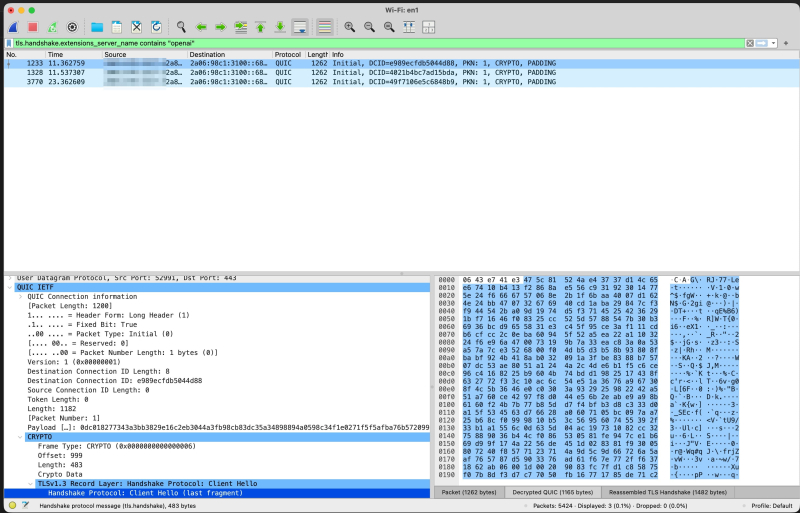Toggle auto-scroll during live capture
This screenshot has width=800, height=513.
point(300,27)
